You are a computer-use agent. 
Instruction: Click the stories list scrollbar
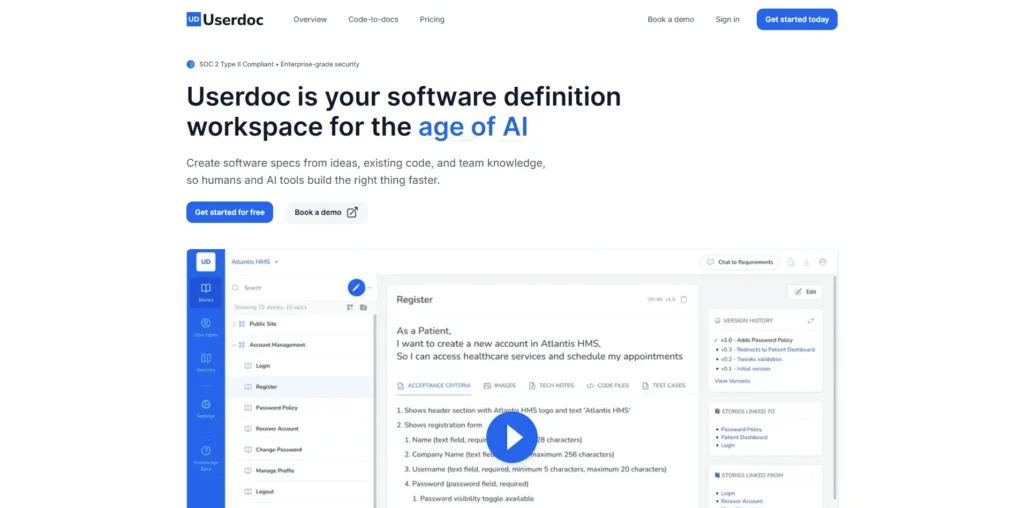(375, 411)
